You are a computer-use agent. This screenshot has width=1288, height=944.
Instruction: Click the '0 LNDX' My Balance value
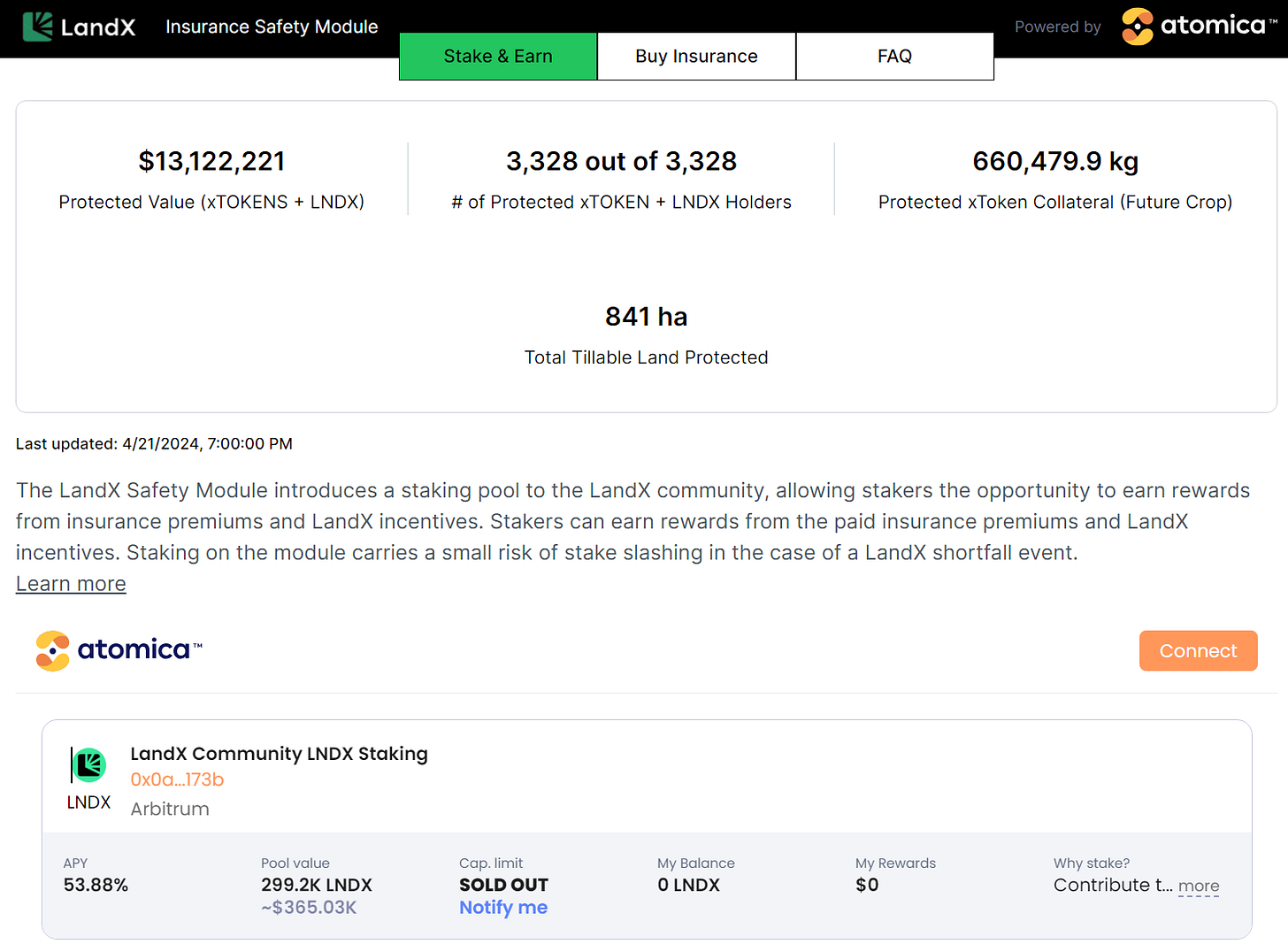pos(688,885)
